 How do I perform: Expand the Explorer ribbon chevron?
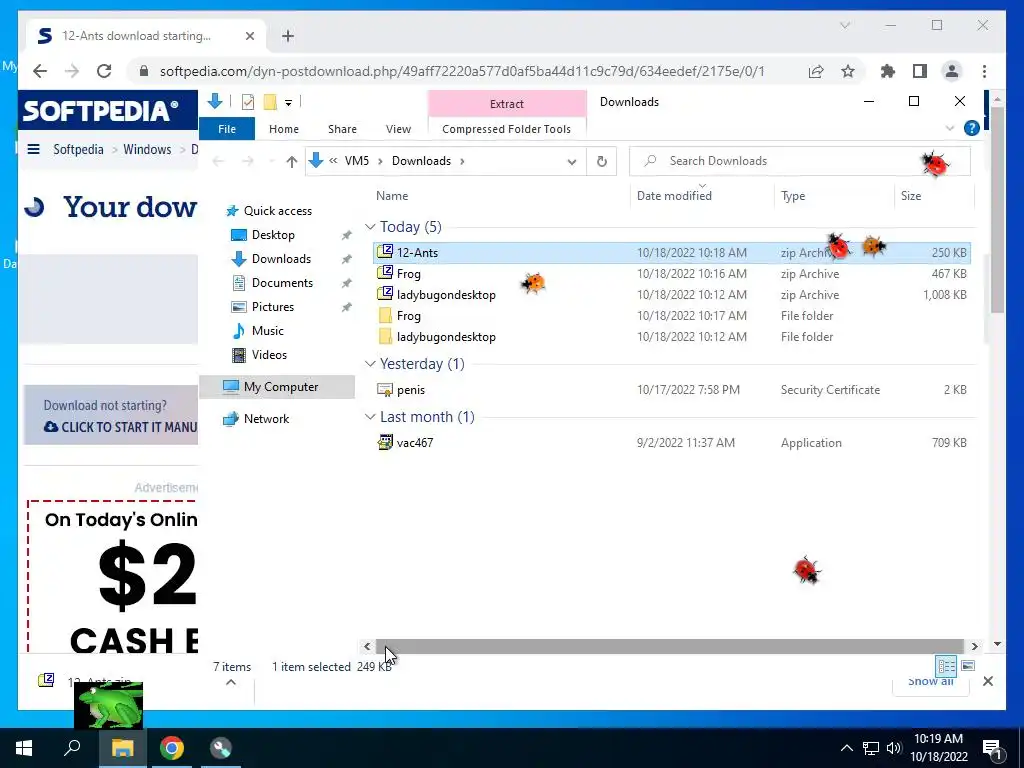pyautogui.click(x=950, y=128)
